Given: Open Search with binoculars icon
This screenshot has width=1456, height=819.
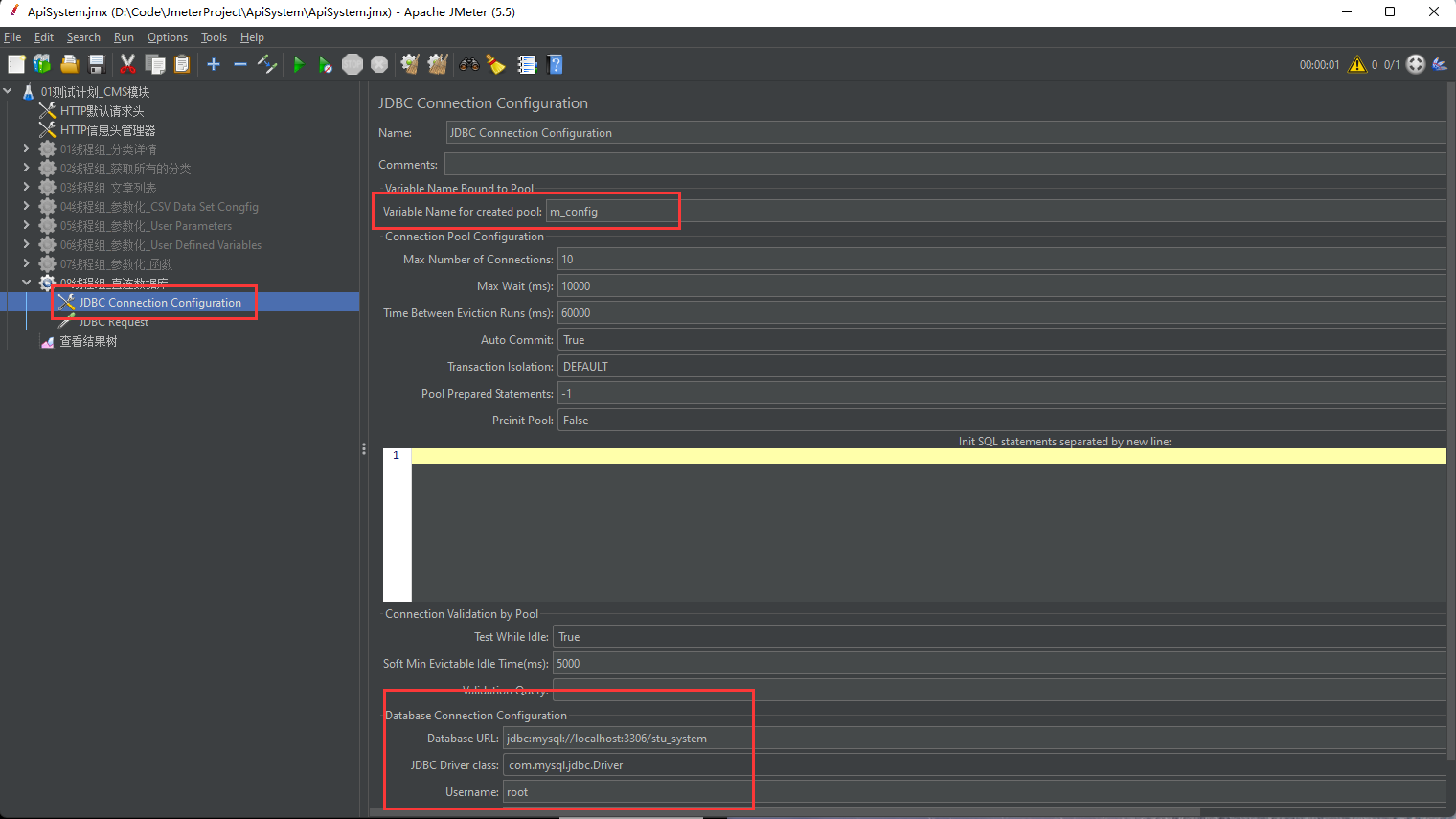Looking at the screenshot, I should point(469,64).
